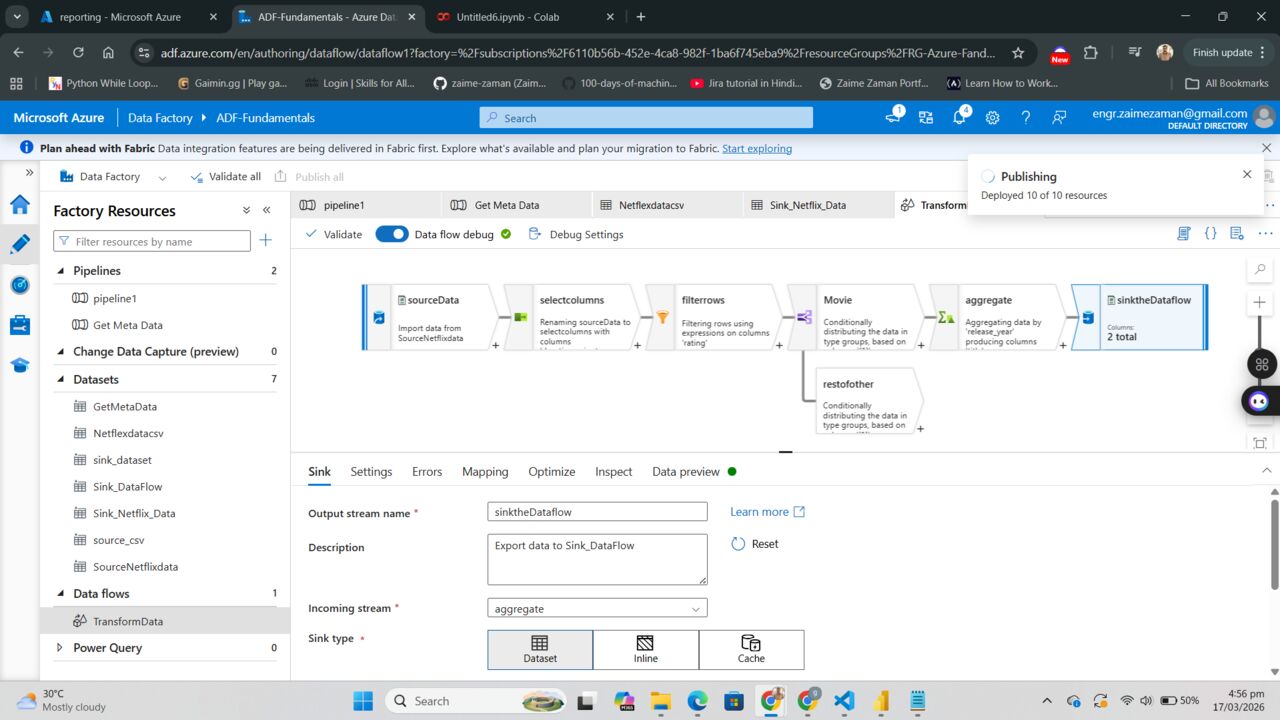Open the Monitor hub icon

19,285
